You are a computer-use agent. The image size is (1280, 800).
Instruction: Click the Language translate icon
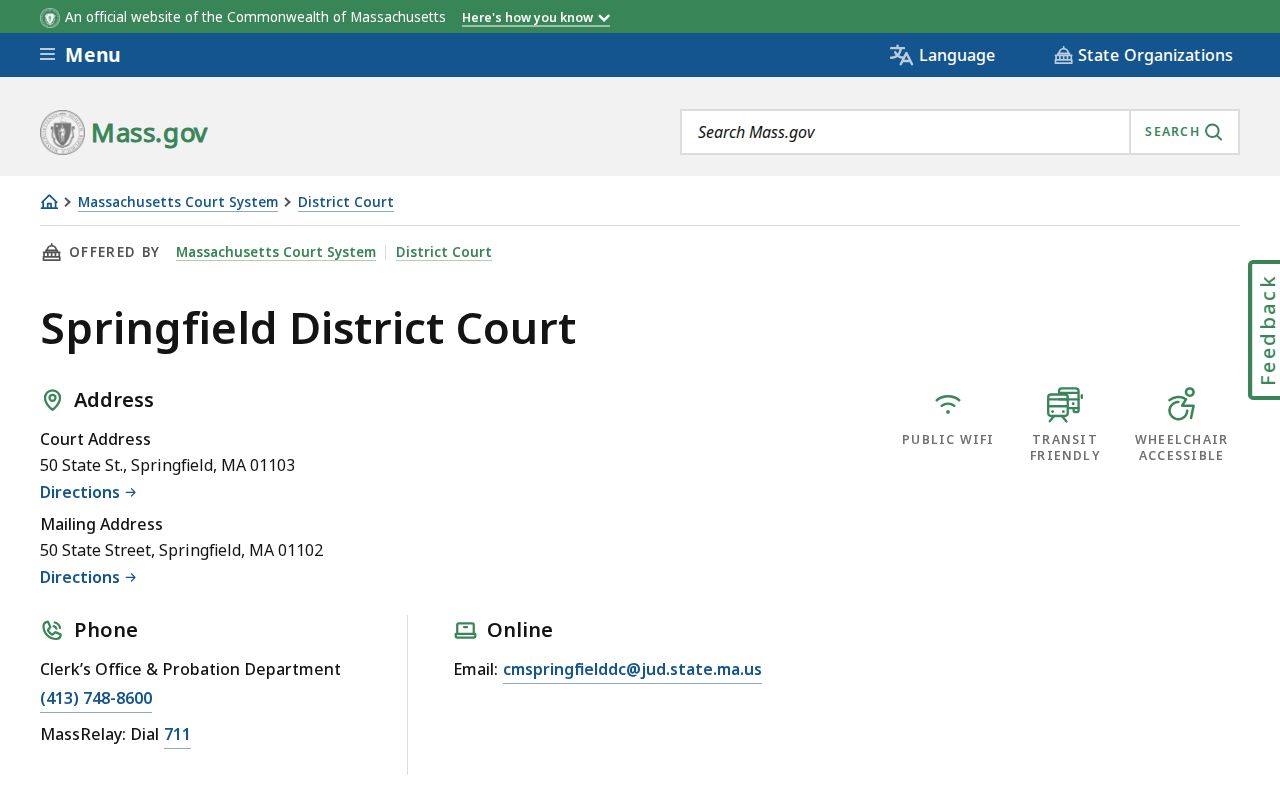coord(901,55)
